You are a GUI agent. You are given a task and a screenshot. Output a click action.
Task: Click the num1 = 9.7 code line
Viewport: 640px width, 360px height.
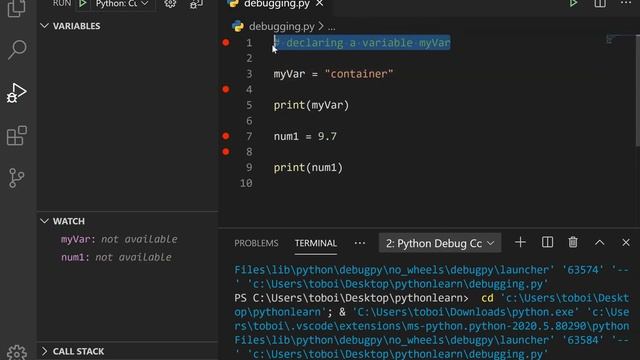point(305,136)
